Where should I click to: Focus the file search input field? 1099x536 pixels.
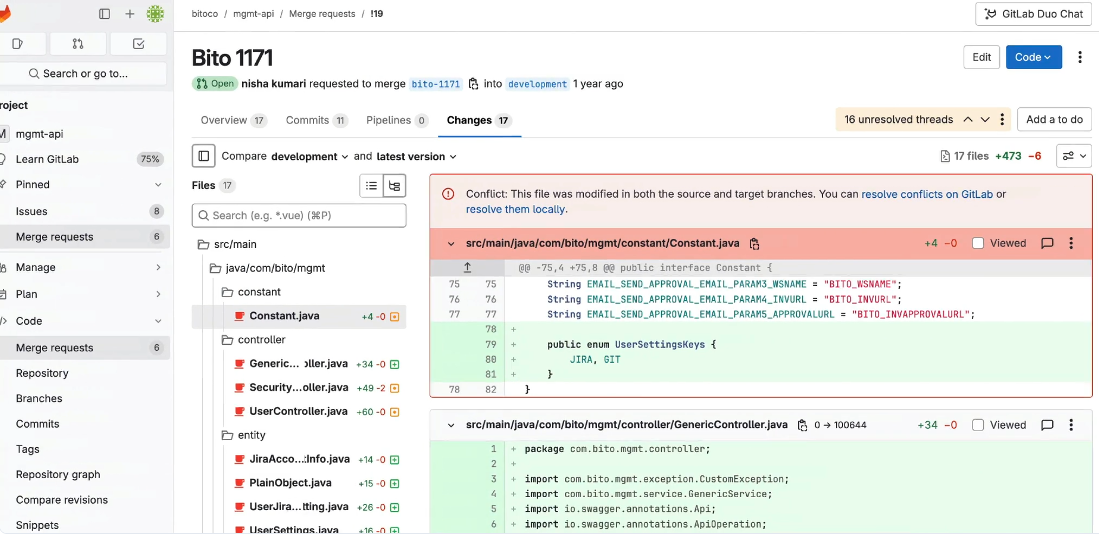[x=299, y=215]
